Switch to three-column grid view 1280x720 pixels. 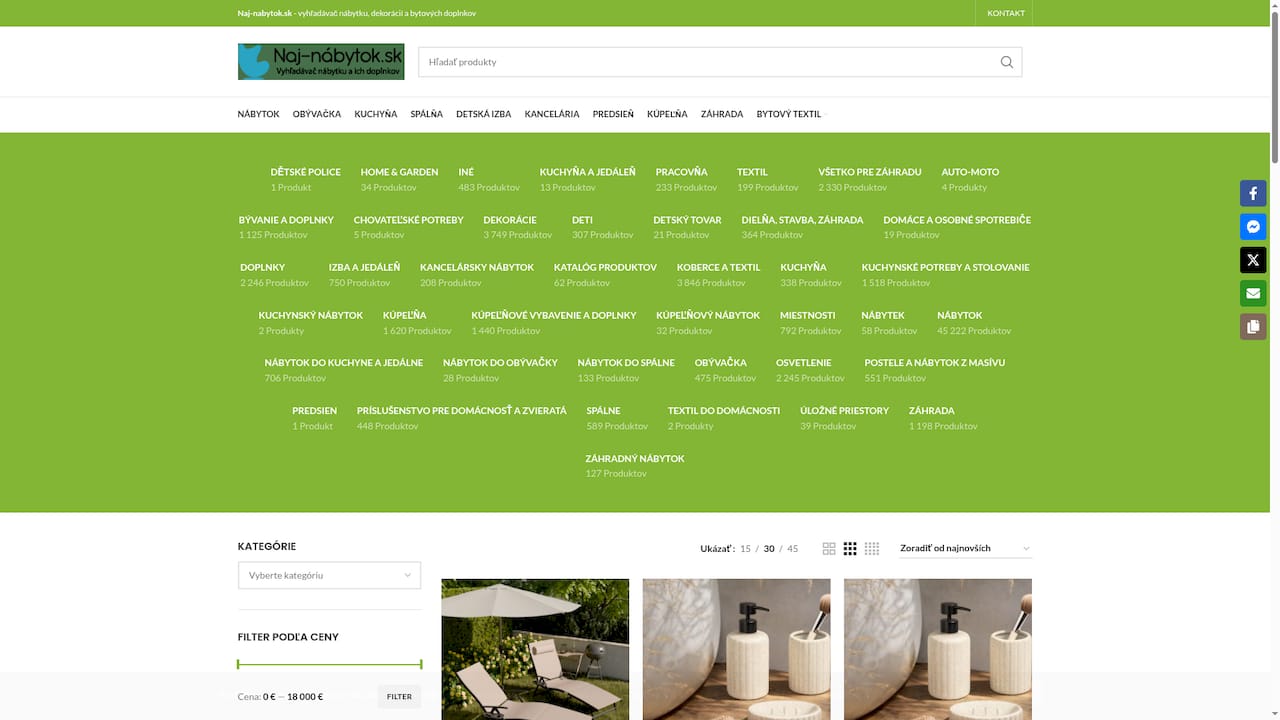pos(850,549)
